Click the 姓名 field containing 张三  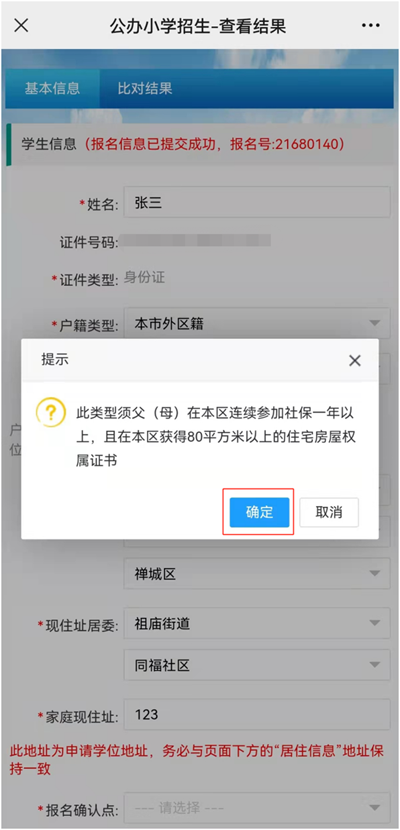(x=257, y=202)
